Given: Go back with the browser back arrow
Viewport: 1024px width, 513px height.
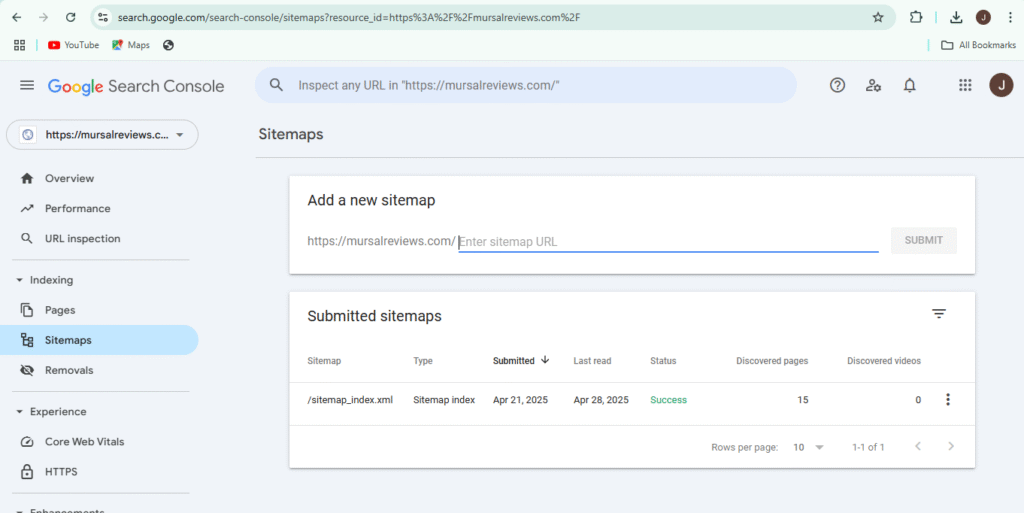Looking at the screenshot, I should pos(17,18).
